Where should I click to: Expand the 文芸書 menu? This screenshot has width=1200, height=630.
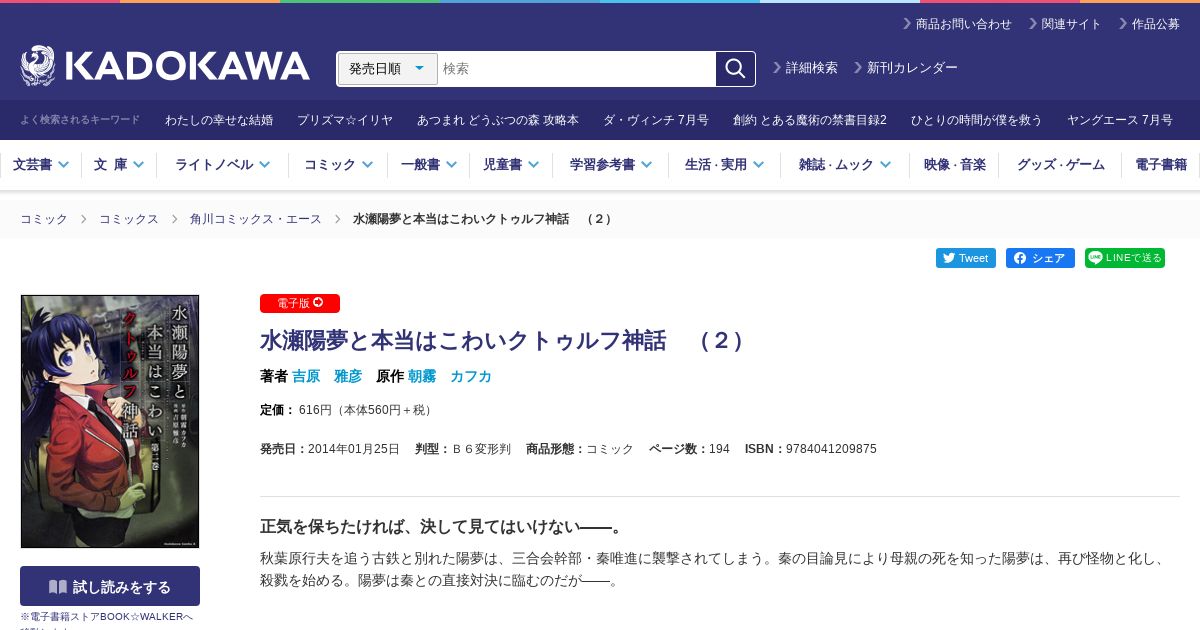[x=41, y=165]
